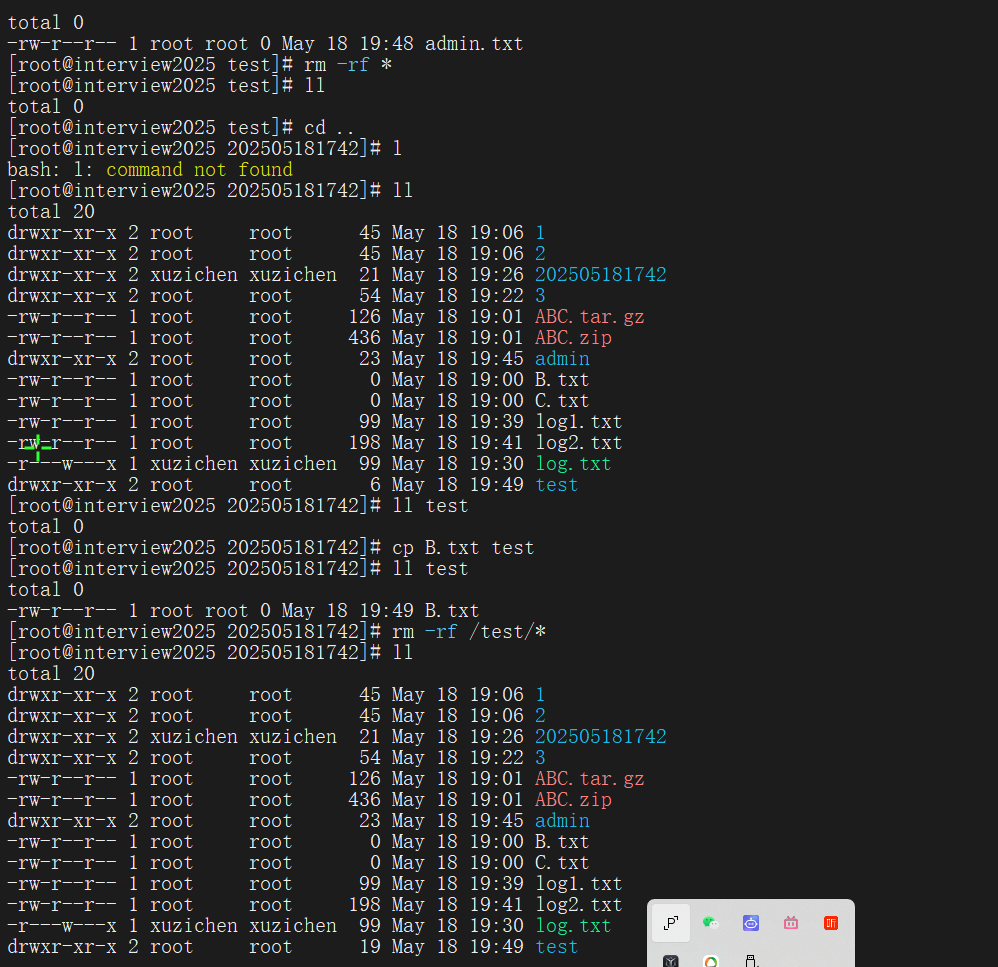
Task: Click directory 3 in the first listing
Action: 540,296
